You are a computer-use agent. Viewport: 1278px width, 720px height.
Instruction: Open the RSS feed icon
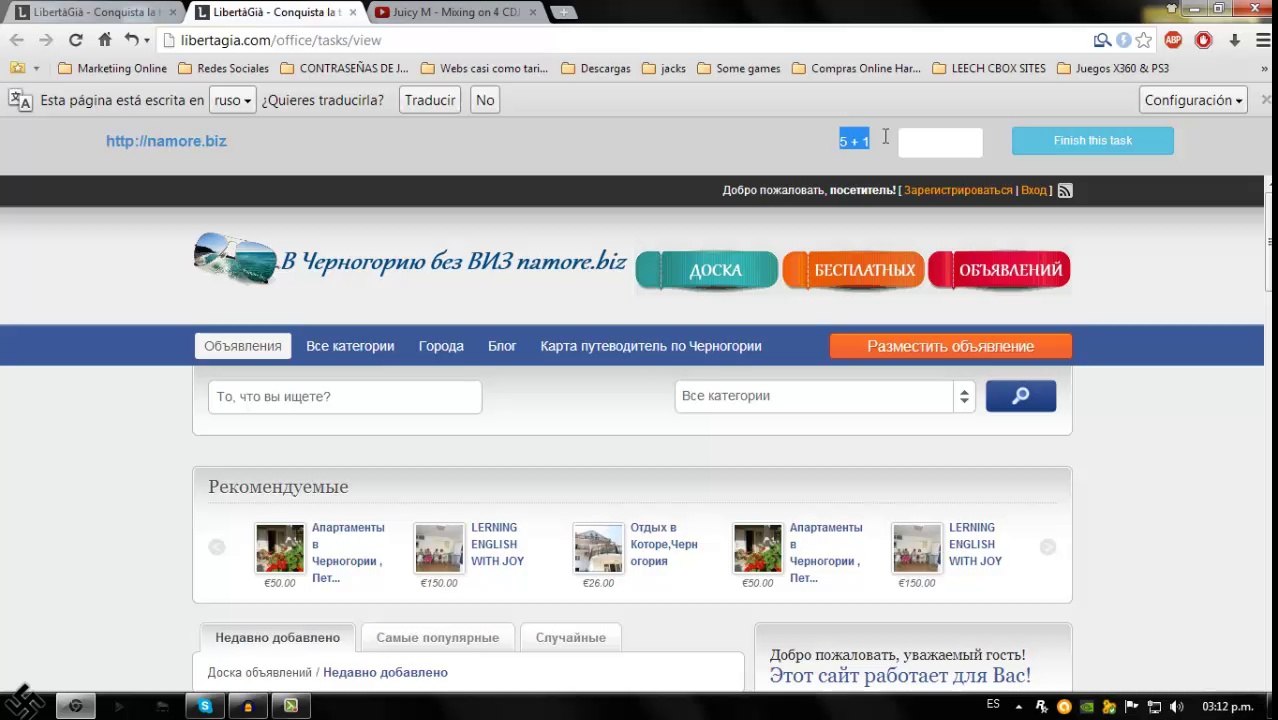pyautogui.click(x=1065, y=190)
